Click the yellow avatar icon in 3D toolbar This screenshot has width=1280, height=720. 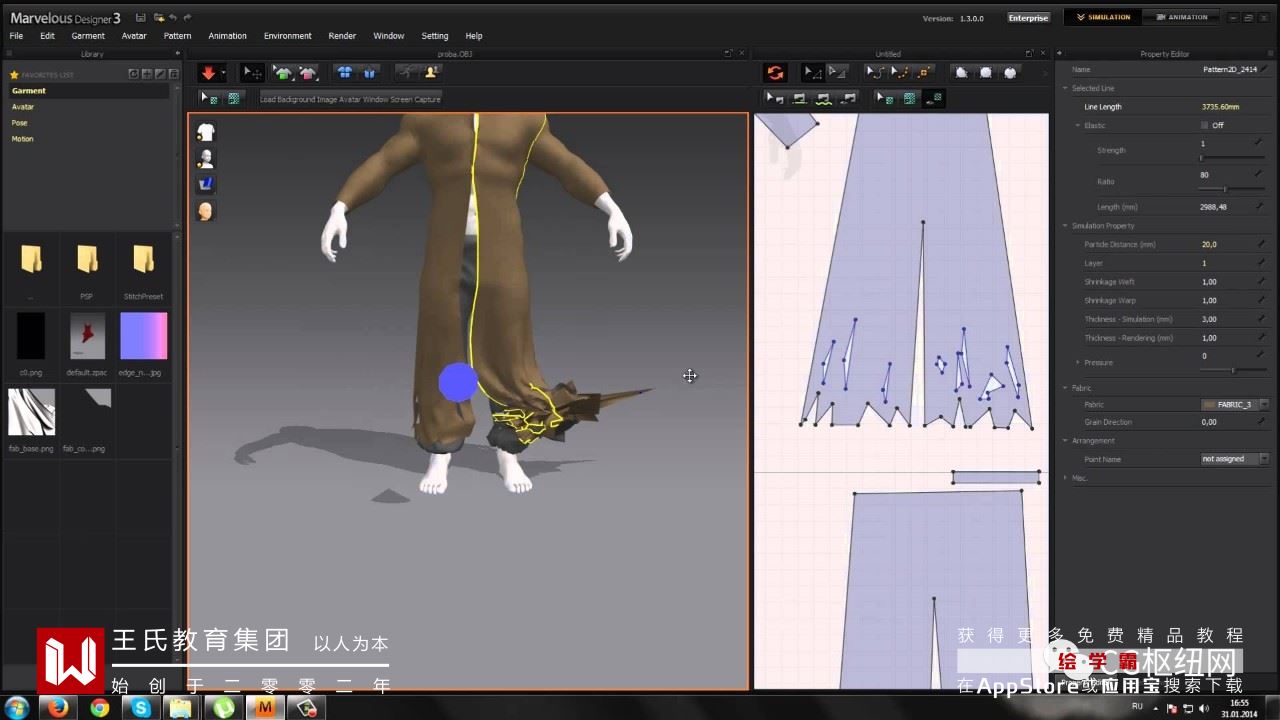[431, 72]
